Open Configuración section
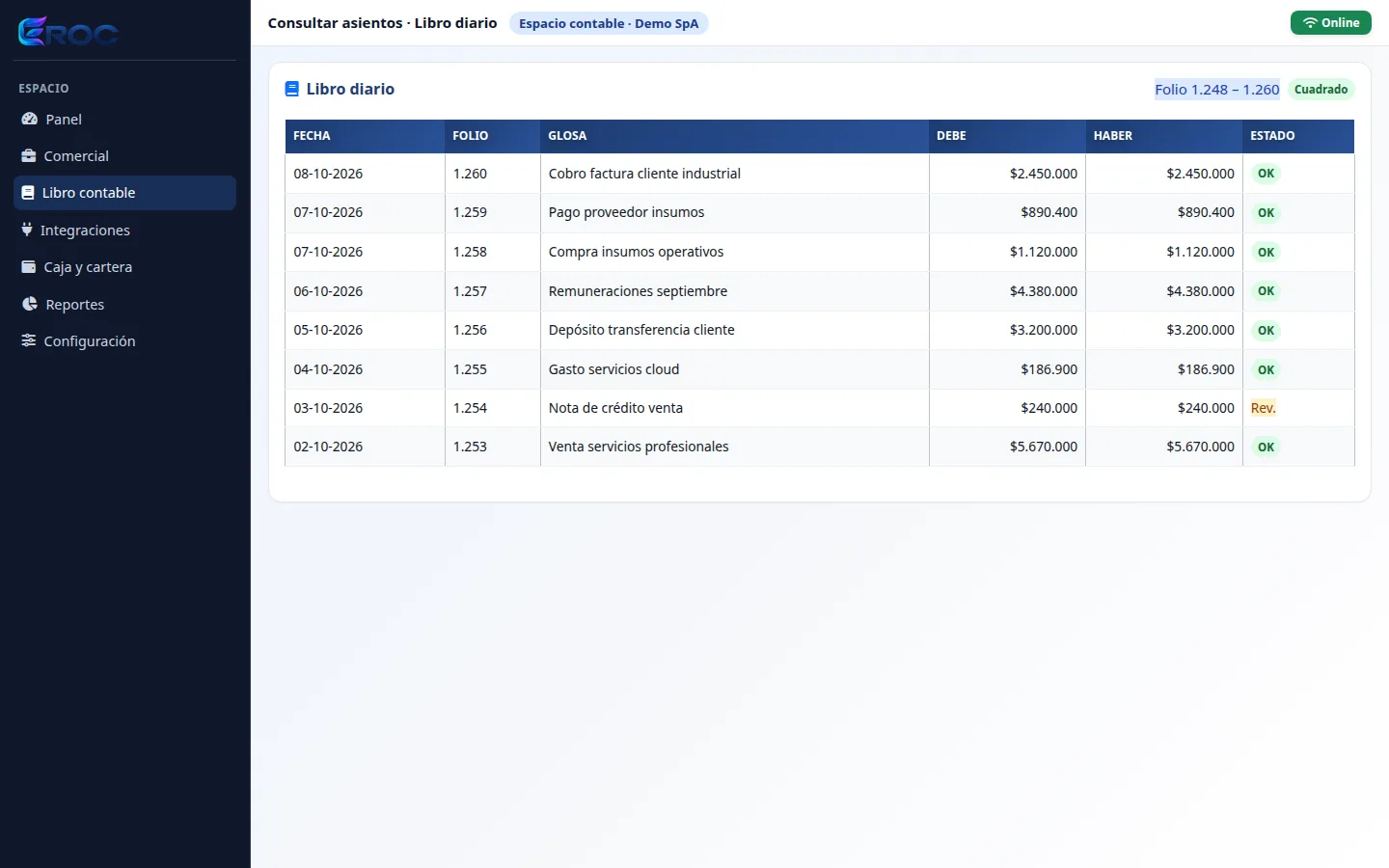1389x868 pixels. pyautogui.click(x=124, y=340)
